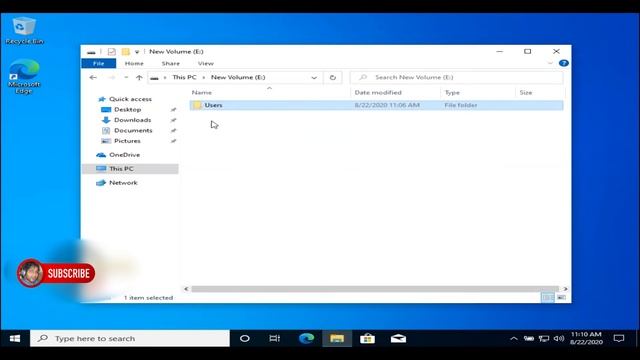Click the Search New Volume (E:) field
Screen dimensions: 640x360
[456, 77]
